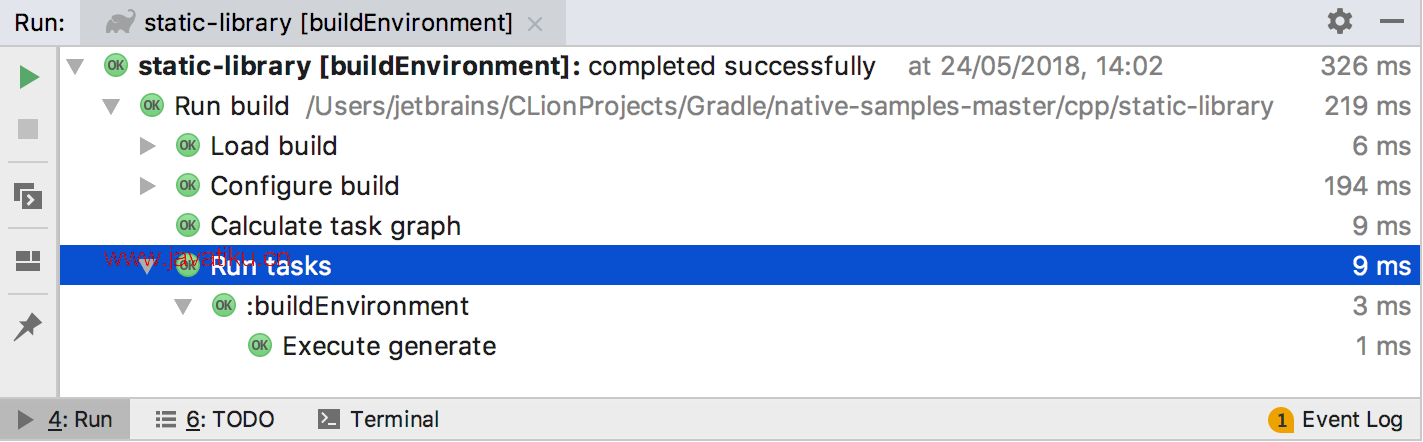Screen dimensions: 1423x442
Task: Click the Gradle elephant icon on the tab
Action: (x=119, y=22)
